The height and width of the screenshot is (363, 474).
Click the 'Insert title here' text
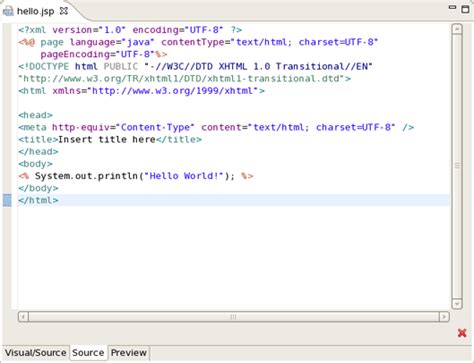click(107, 139)
